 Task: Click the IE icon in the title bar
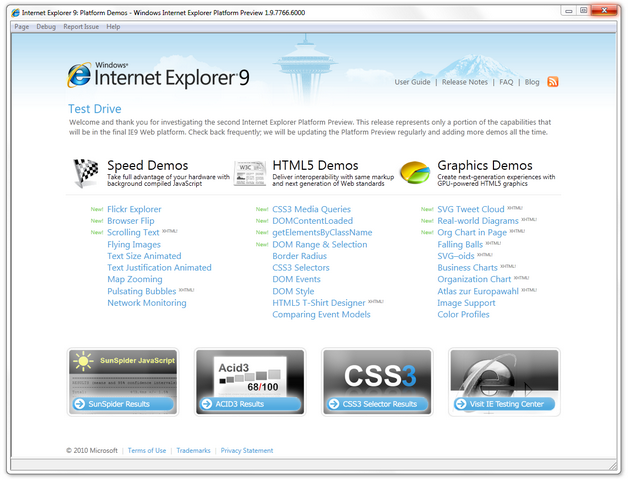click(x=16, y=13)
